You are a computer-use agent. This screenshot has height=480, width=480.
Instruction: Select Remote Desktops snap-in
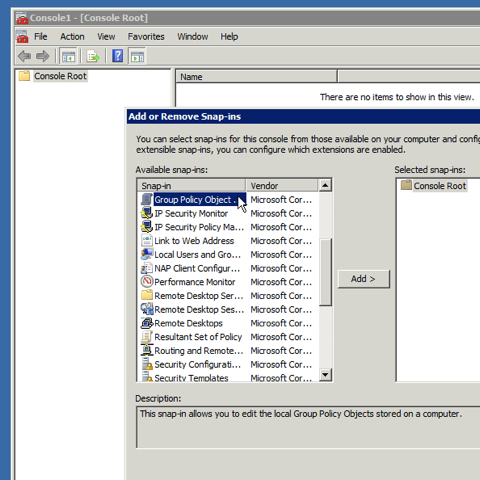click(188, 323)
